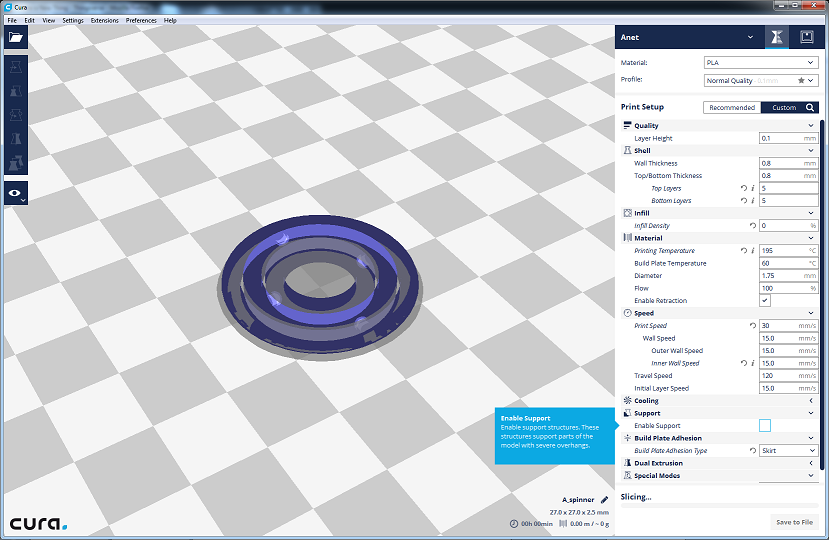This screenshot has height=540, width=829.
Task: Open the Settings menu
Action: pos(73,20)
